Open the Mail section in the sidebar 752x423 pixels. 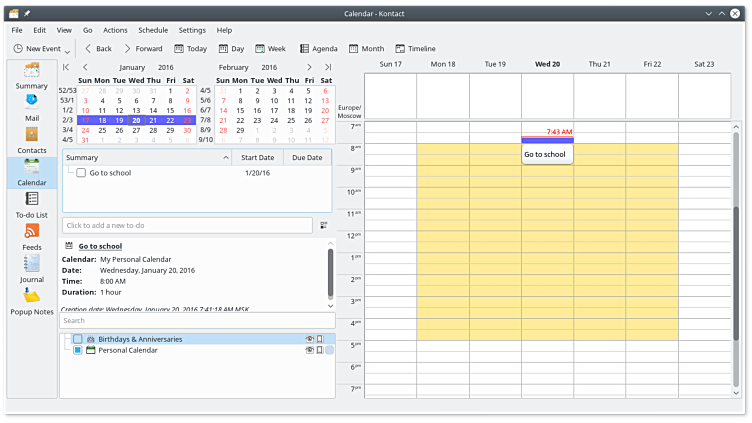pos(31,106)
